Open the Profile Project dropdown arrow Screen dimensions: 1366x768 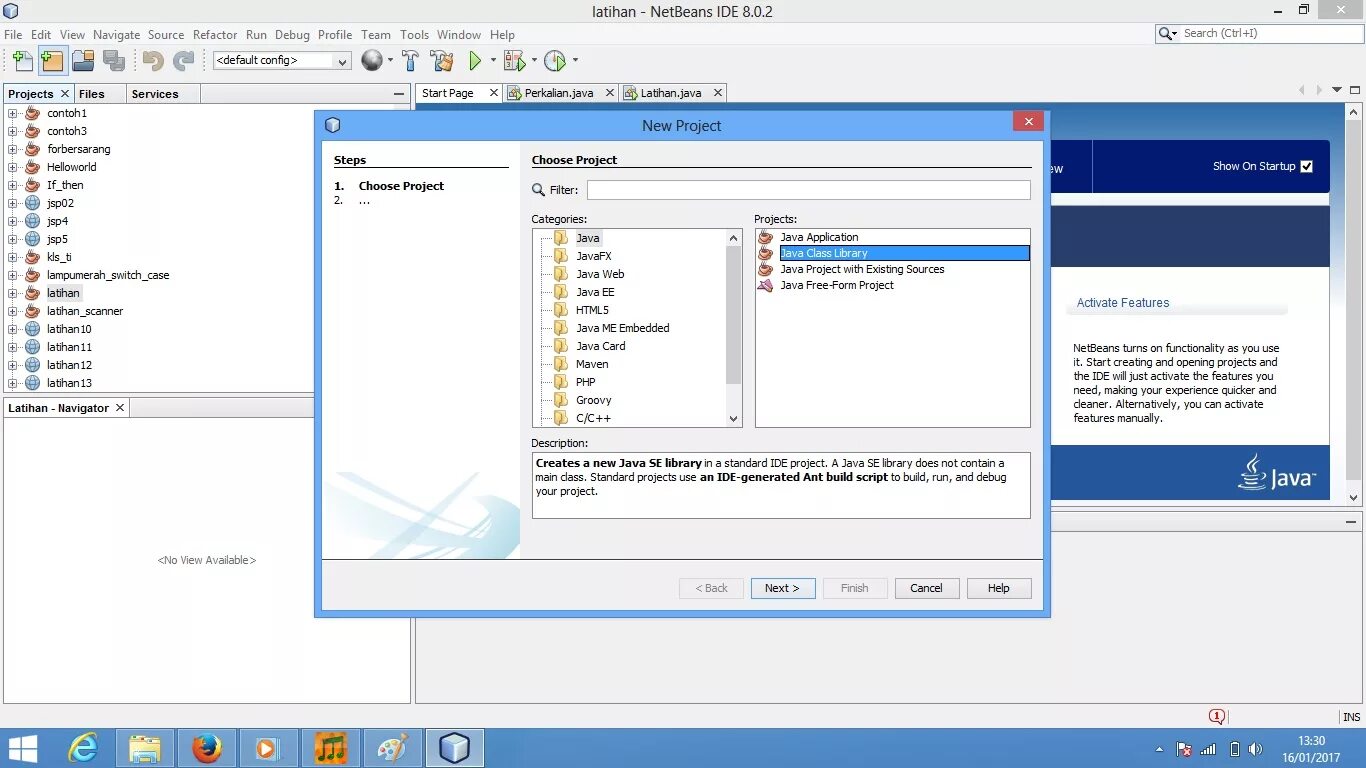pos(574,61)
